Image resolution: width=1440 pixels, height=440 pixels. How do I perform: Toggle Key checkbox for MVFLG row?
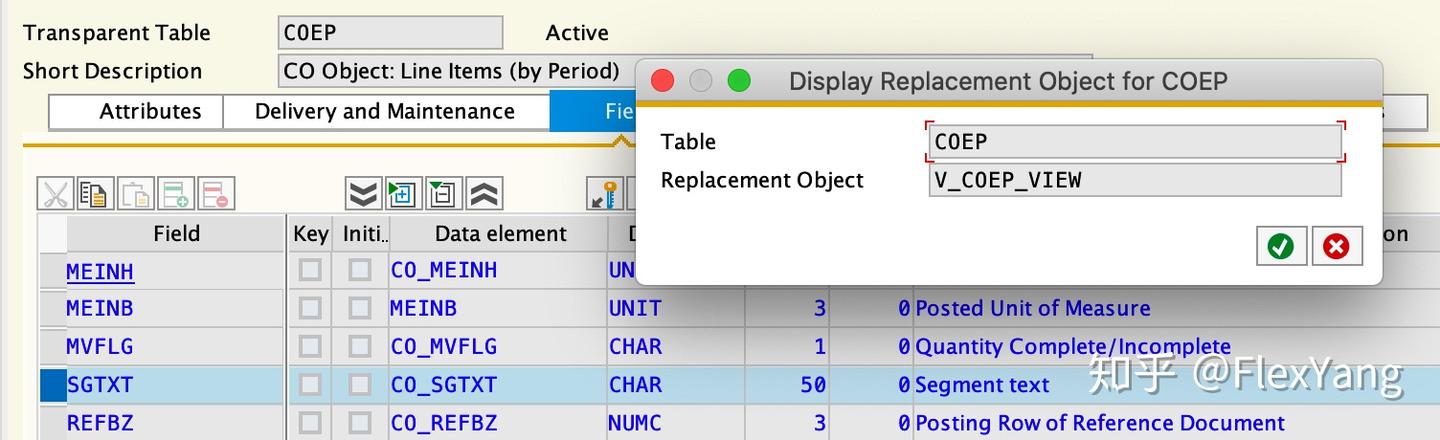point(310,347)
